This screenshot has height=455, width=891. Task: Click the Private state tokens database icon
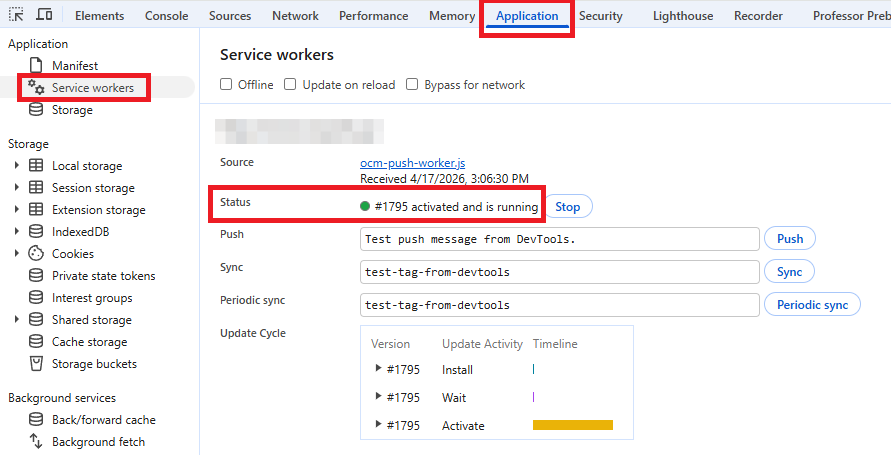tap(36, 275)
